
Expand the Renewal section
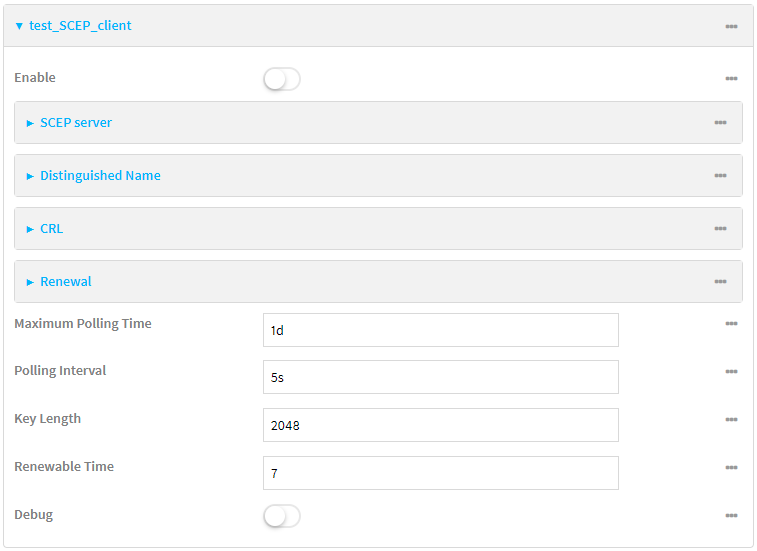65,282
